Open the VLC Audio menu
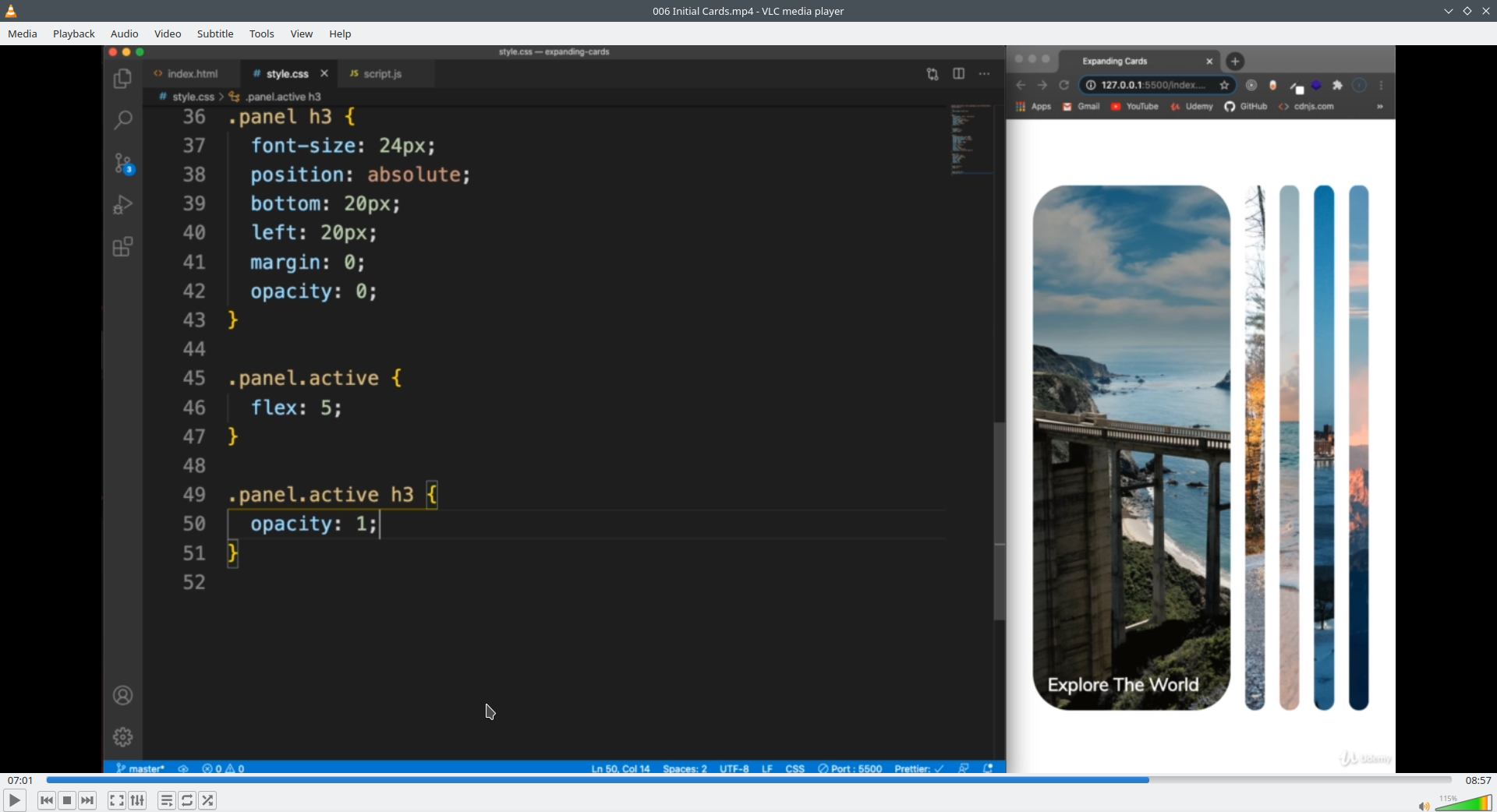 pyautogui.click(x=125, y=34)
